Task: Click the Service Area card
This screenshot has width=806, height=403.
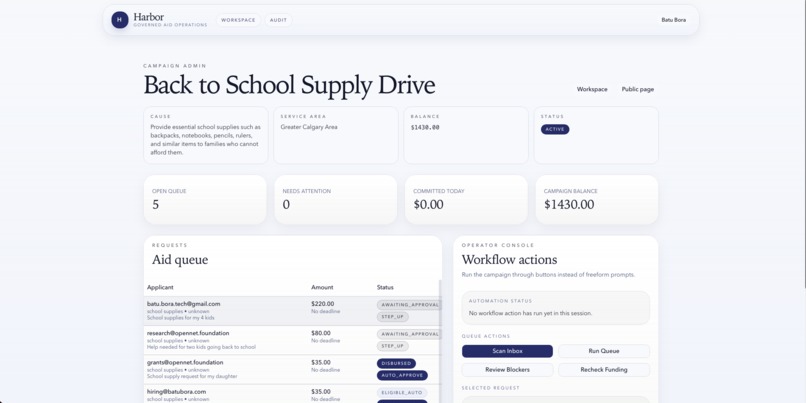Action: (336, 135)
